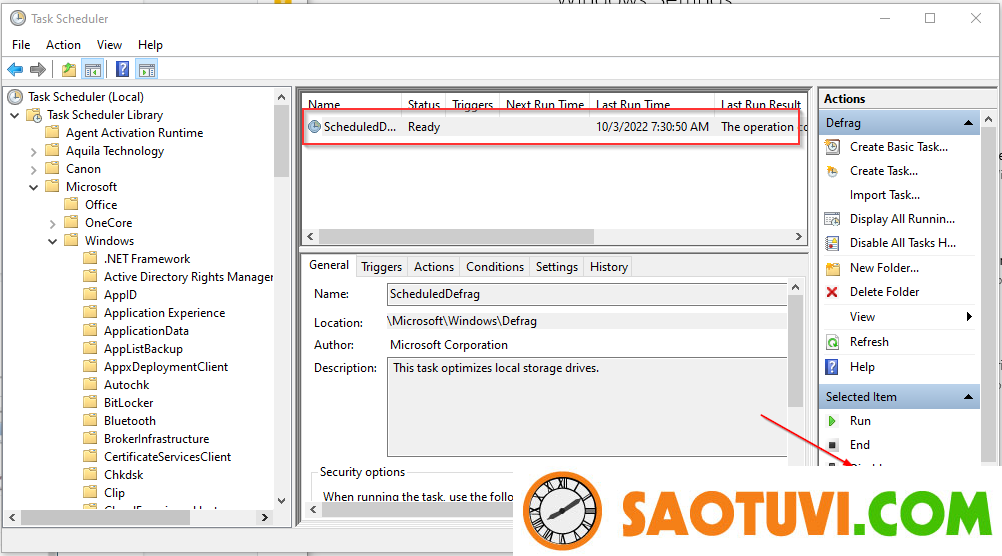1002x556 pixels.
Task: Open the Help menu in menu bar
Action: click(x=150, y=45)
